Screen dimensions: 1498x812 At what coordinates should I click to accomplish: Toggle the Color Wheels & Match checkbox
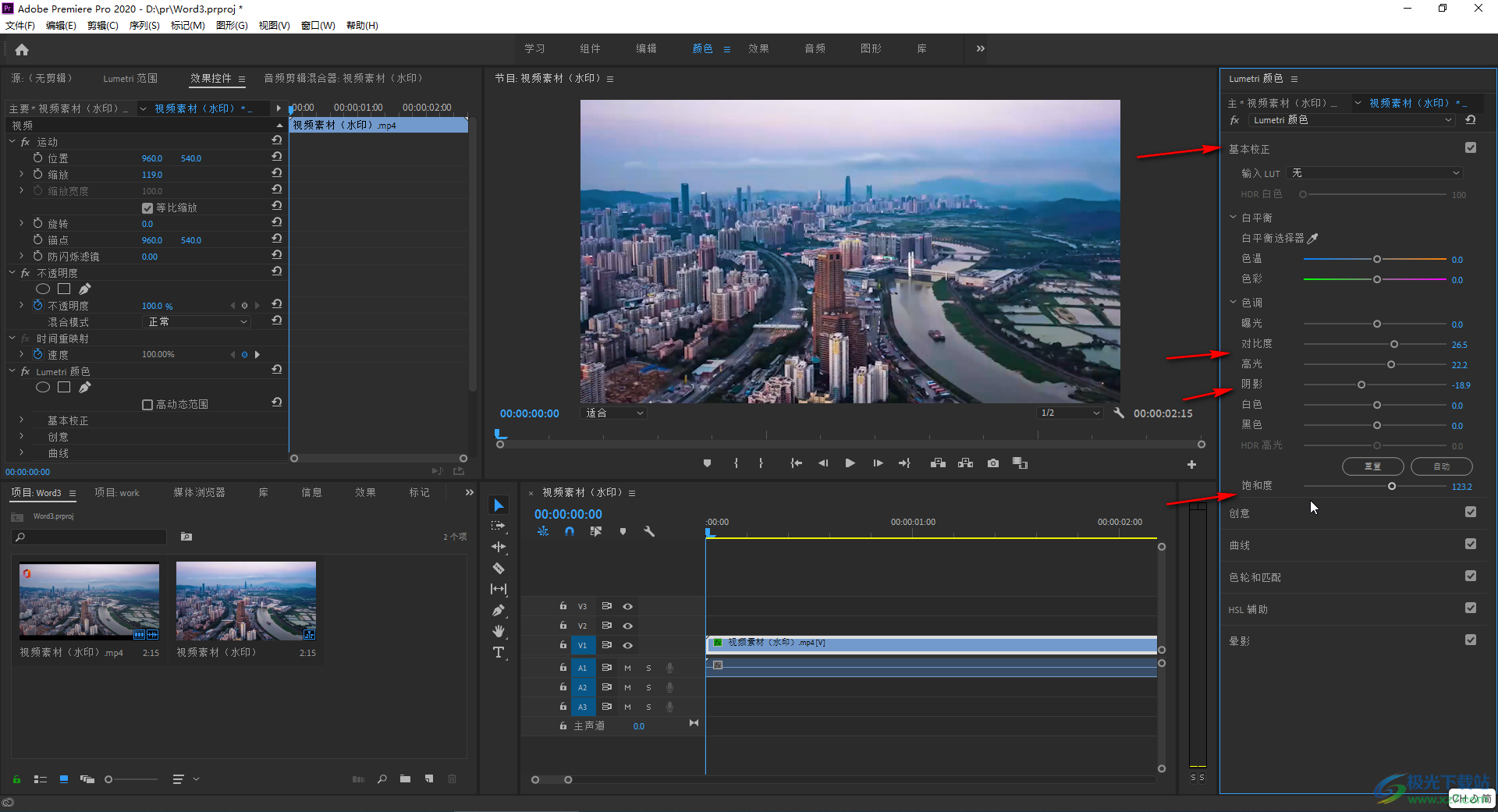tap(1471, 576)
